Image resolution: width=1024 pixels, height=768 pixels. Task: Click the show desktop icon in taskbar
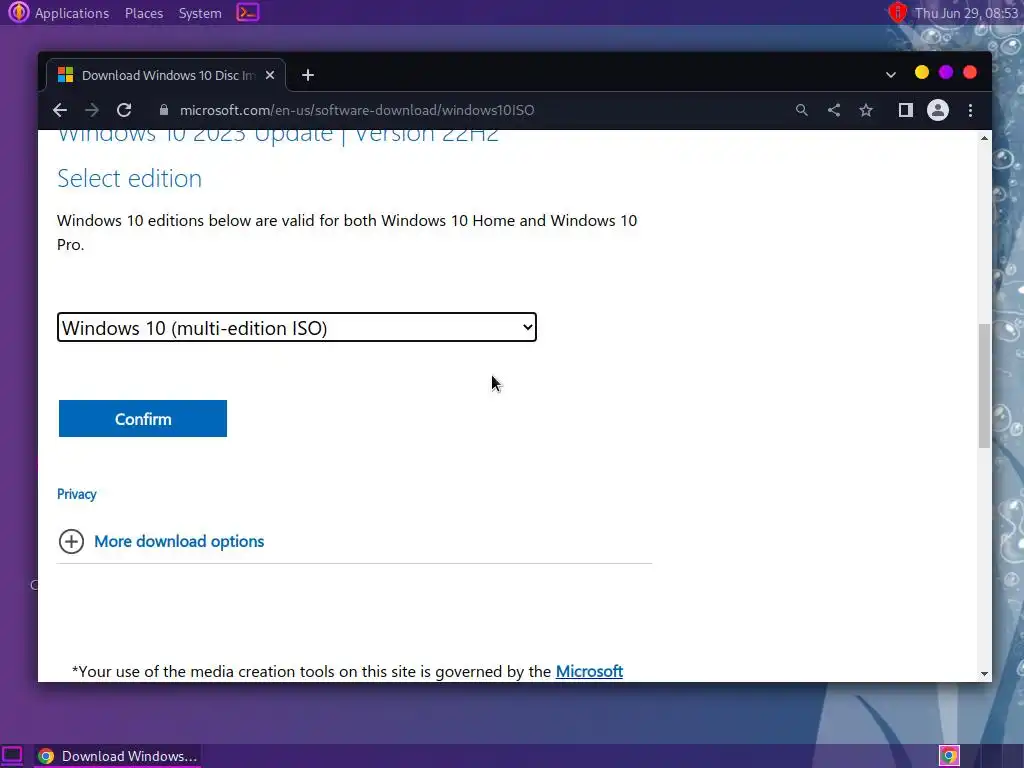[x=12, y=756]
